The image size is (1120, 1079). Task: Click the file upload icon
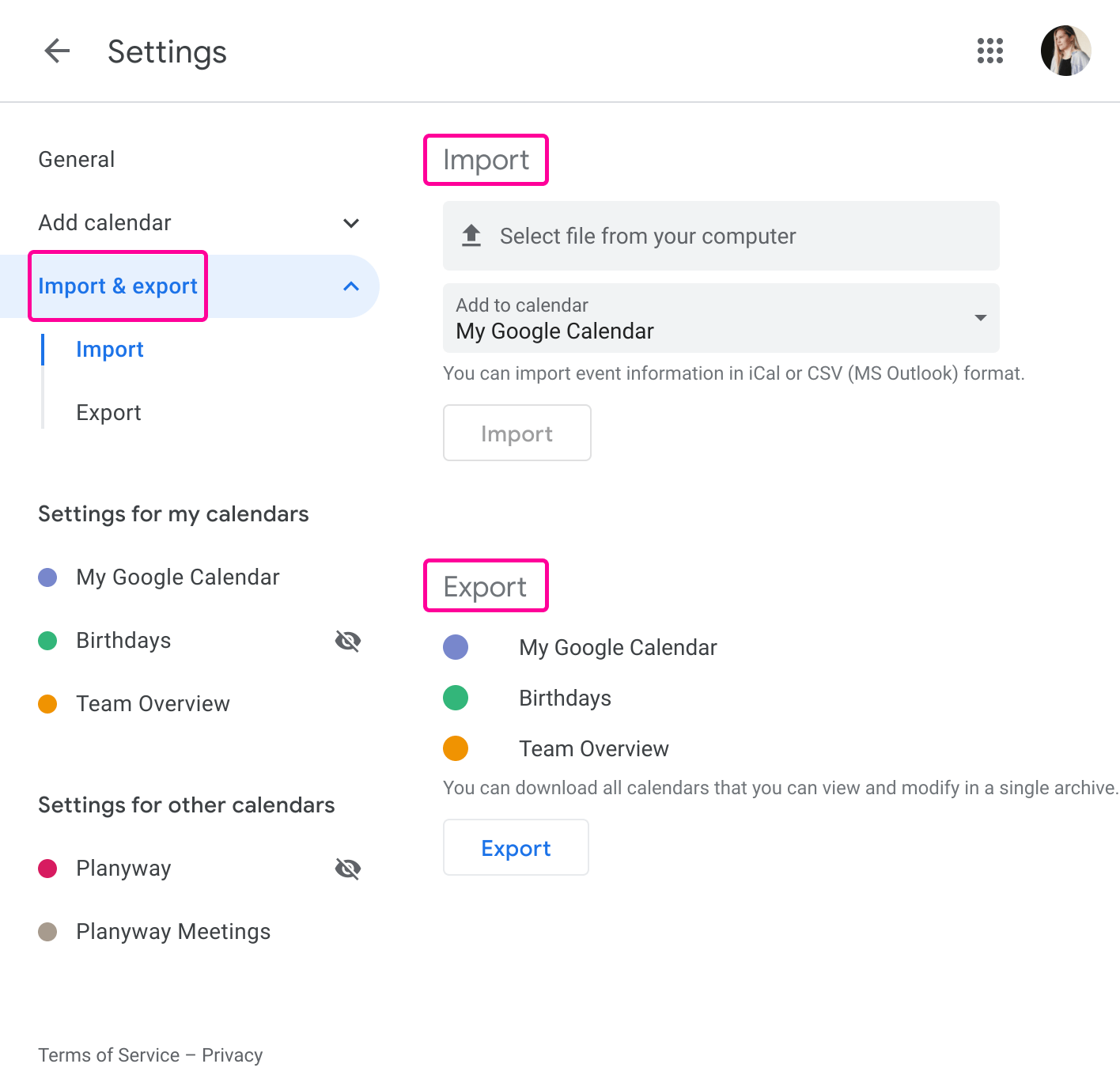(471, 235)
